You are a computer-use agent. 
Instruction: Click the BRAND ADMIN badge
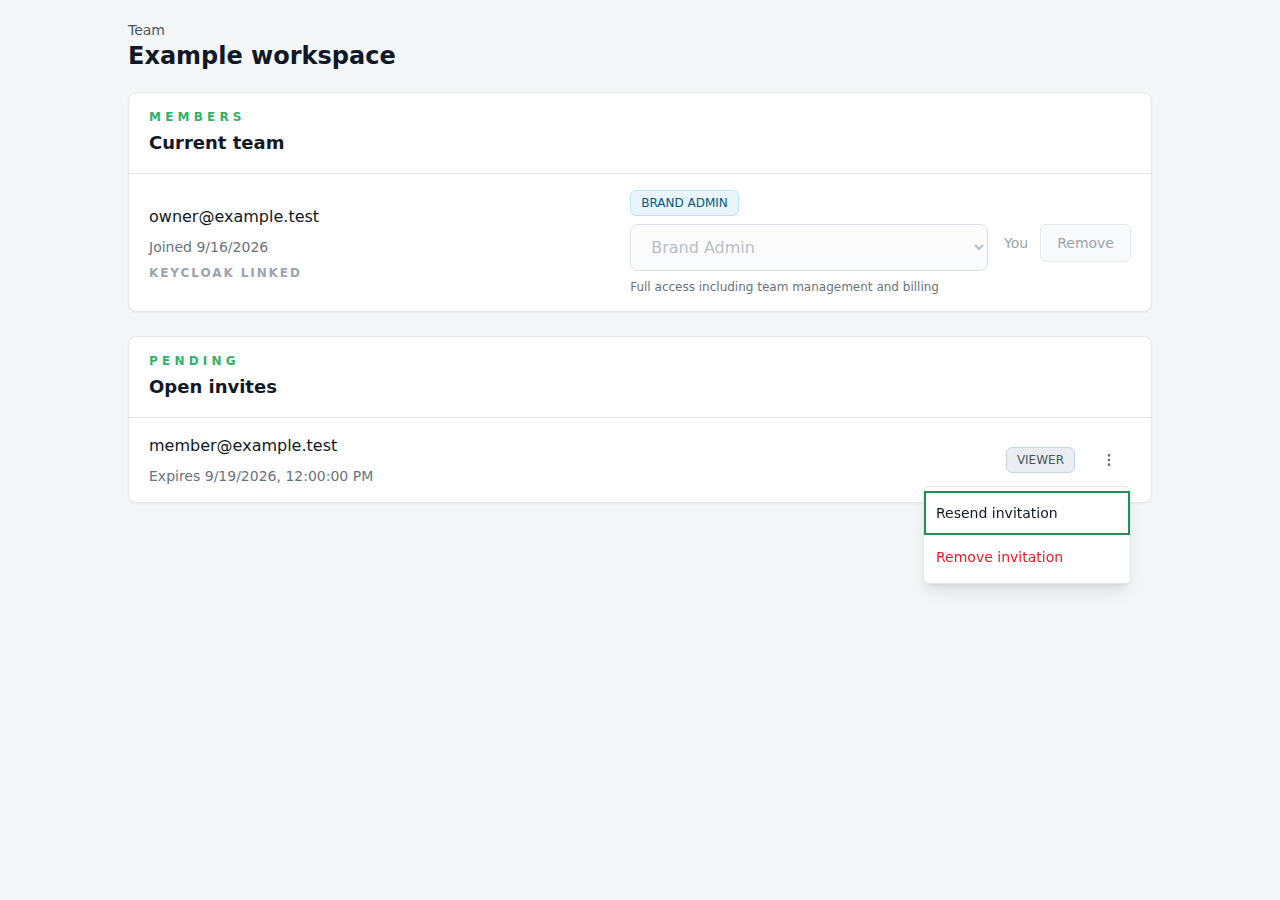point(684,203)
